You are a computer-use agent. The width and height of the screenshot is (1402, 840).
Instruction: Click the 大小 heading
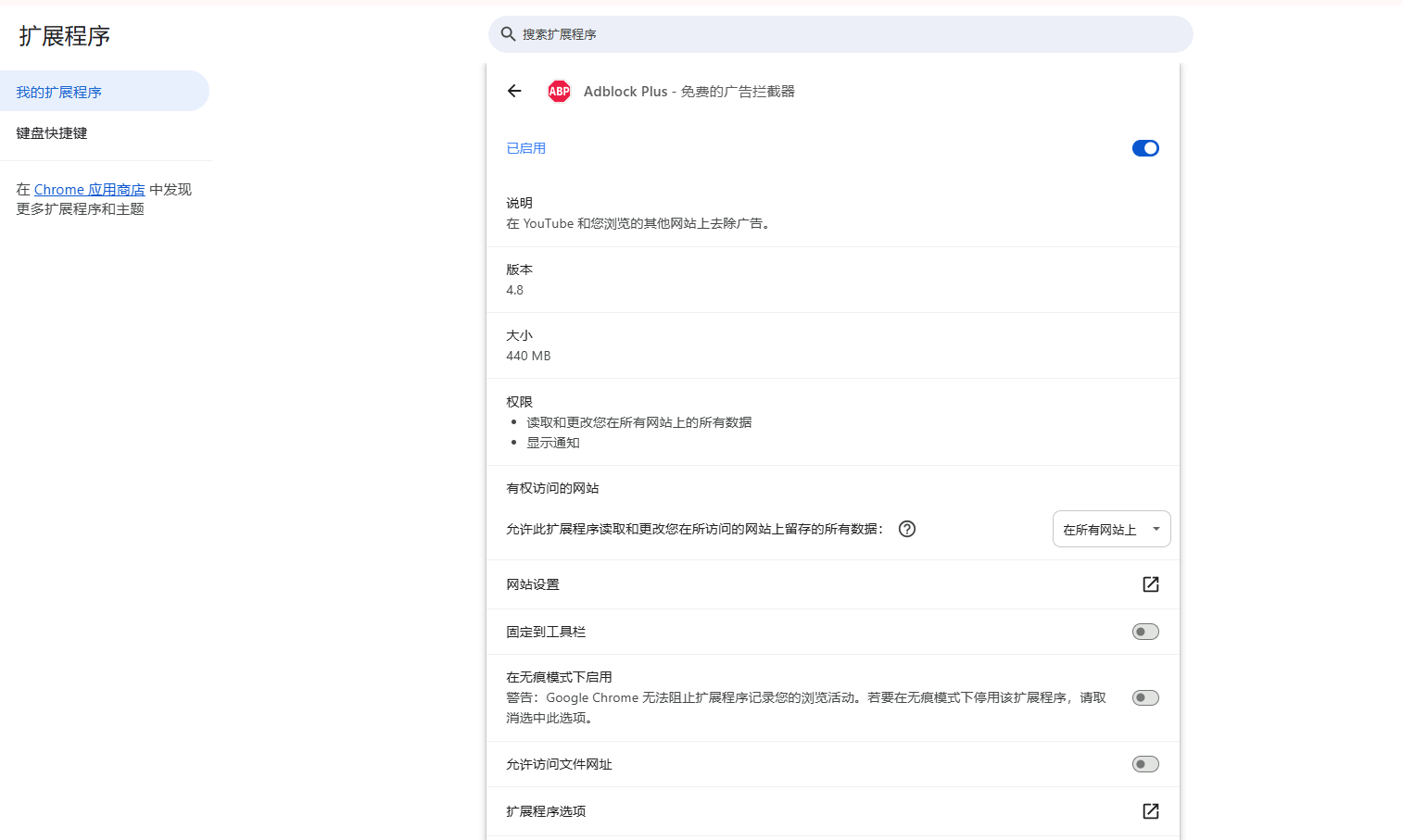point(519,335)
